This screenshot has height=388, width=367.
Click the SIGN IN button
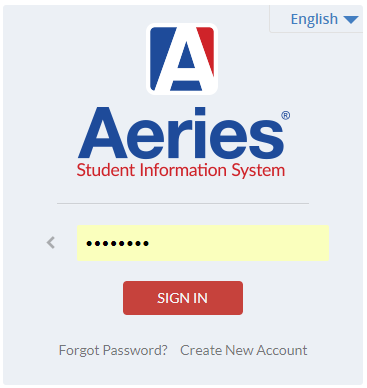183,298
